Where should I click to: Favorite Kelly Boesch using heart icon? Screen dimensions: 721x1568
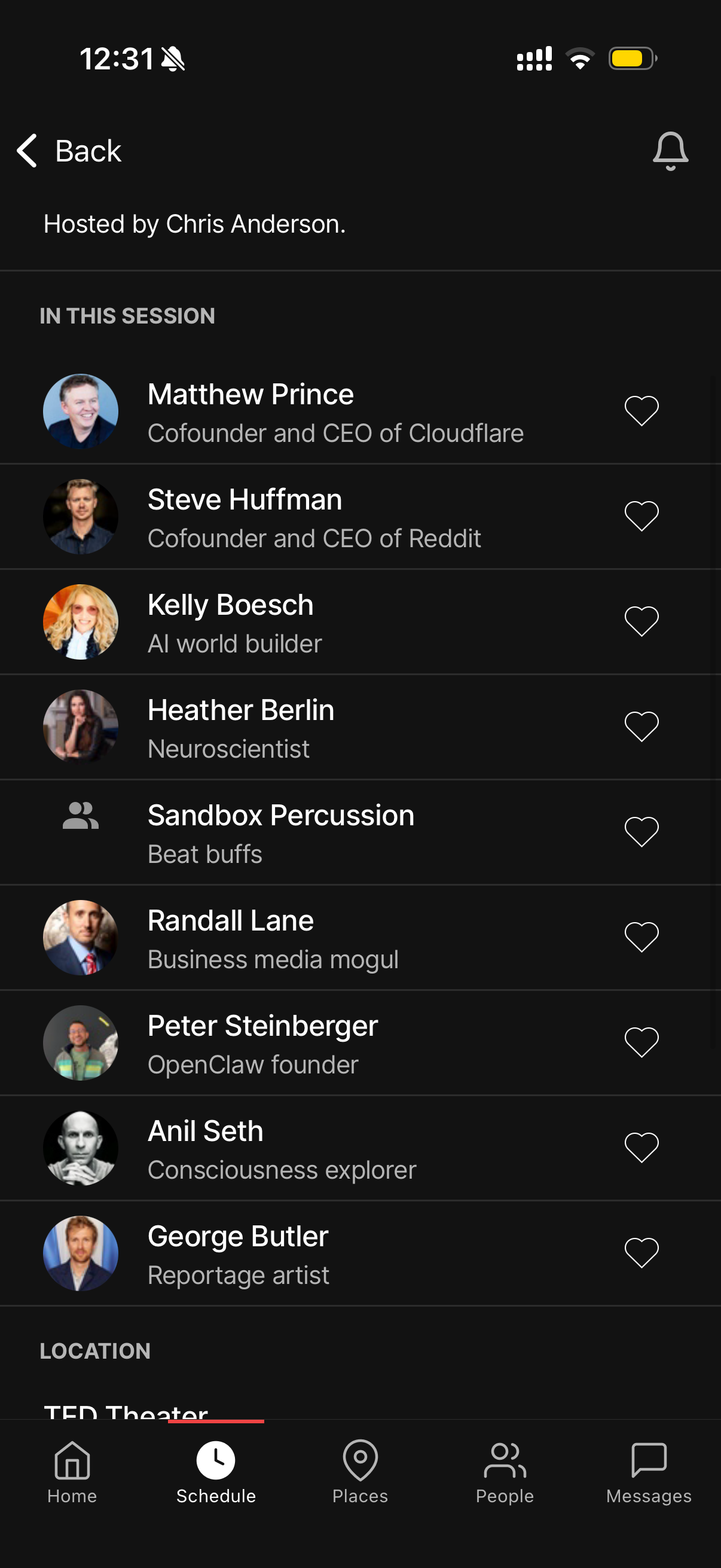point(641,621)
